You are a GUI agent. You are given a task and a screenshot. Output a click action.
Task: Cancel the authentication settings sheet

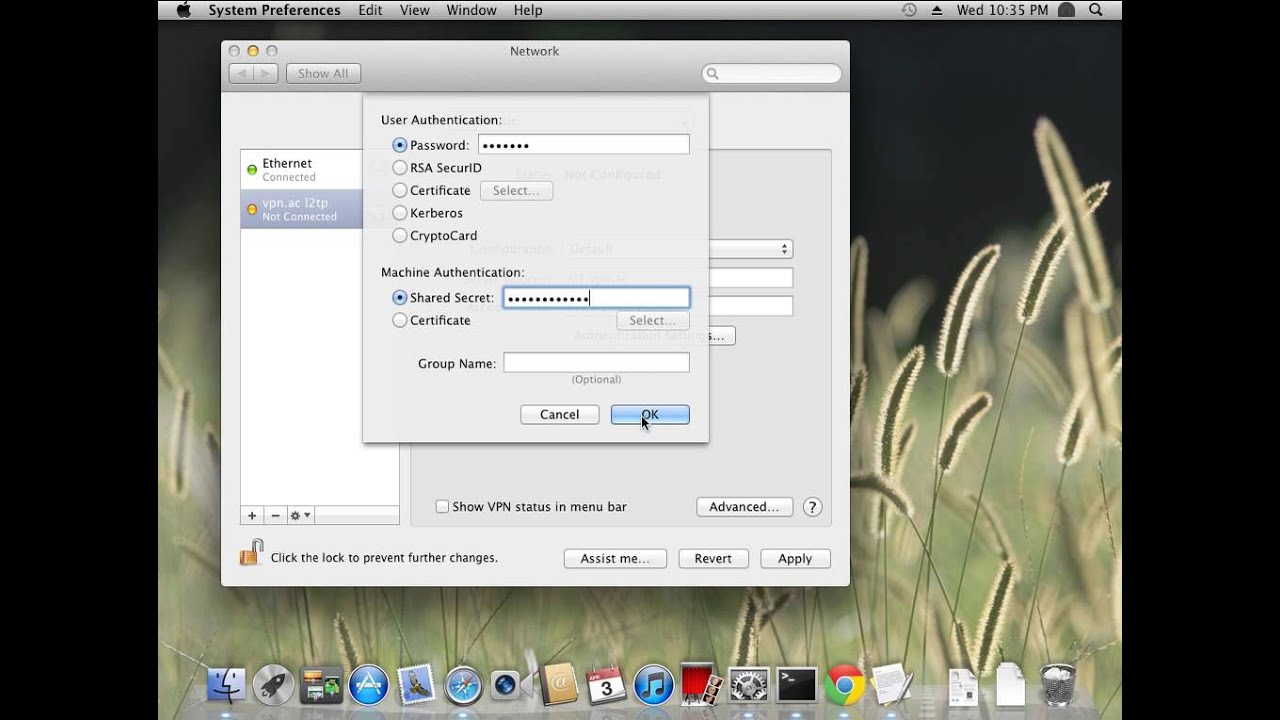(x=559, y=414)
